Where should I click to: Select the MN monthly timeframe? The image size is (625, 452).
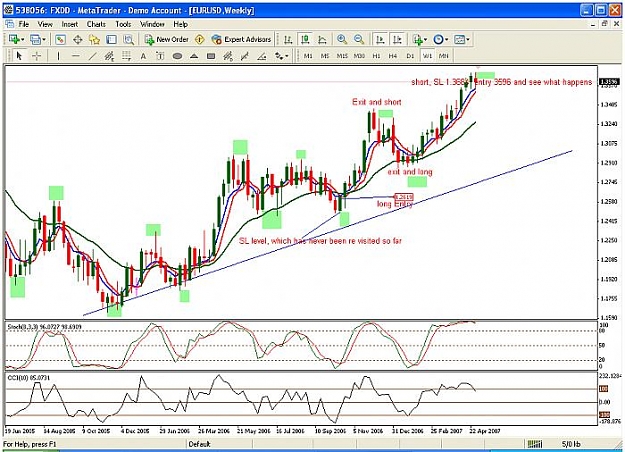coord(444,56)
